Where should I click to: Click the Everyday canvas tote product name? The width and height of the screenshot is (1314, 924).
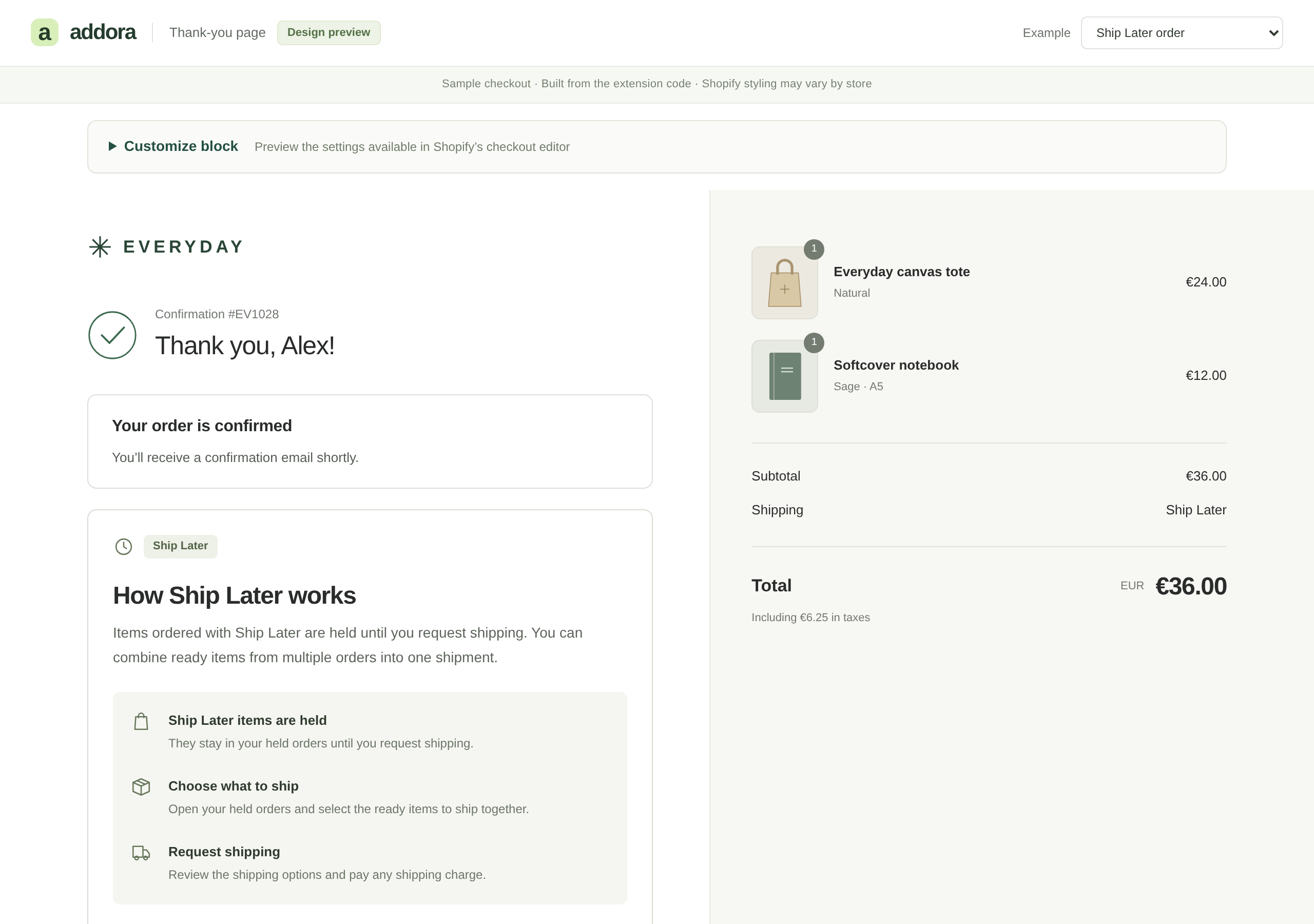tap(901, 272)
